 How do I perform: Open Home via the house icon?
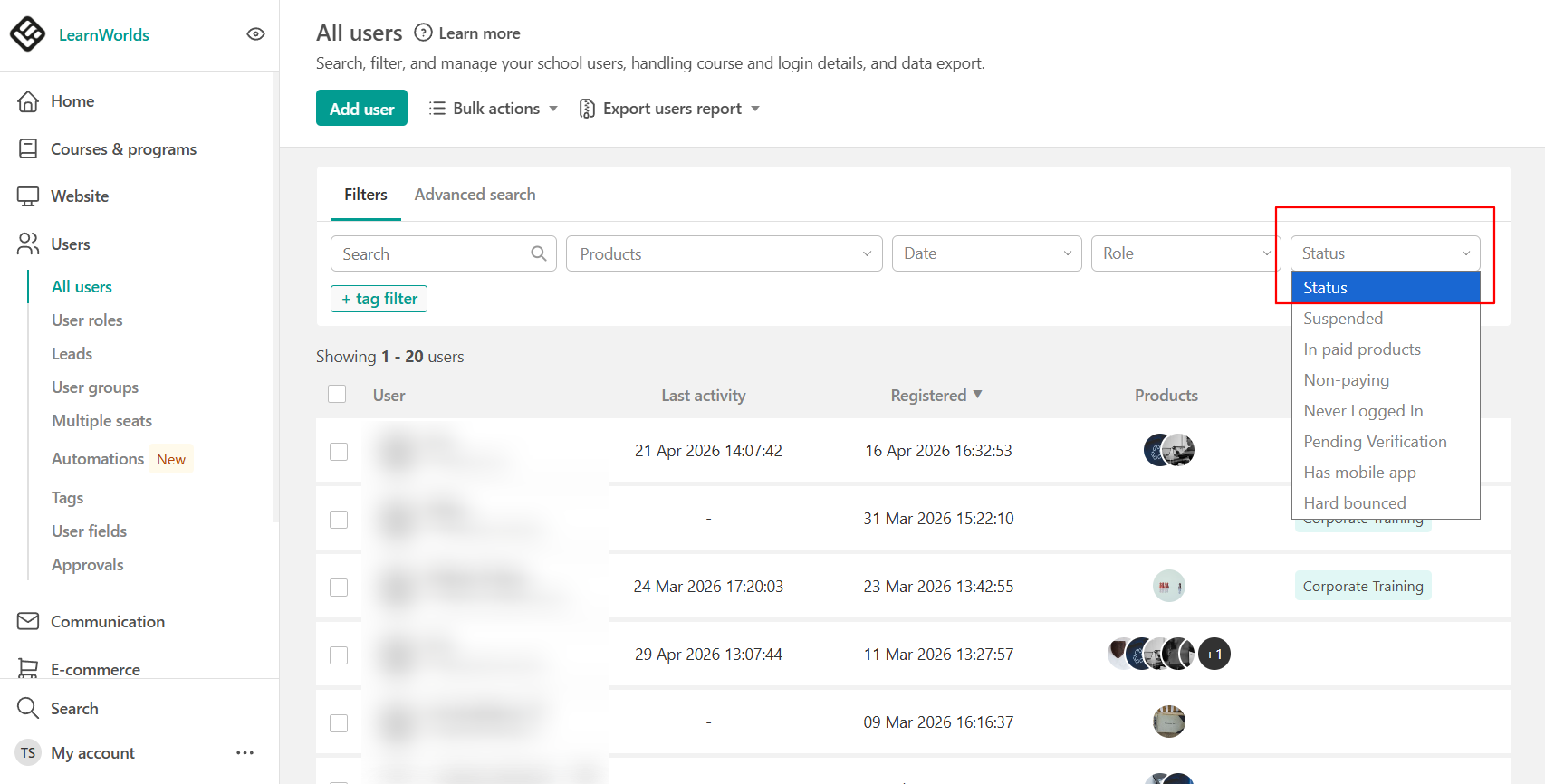pyautogui.click(x=28, y=101)
